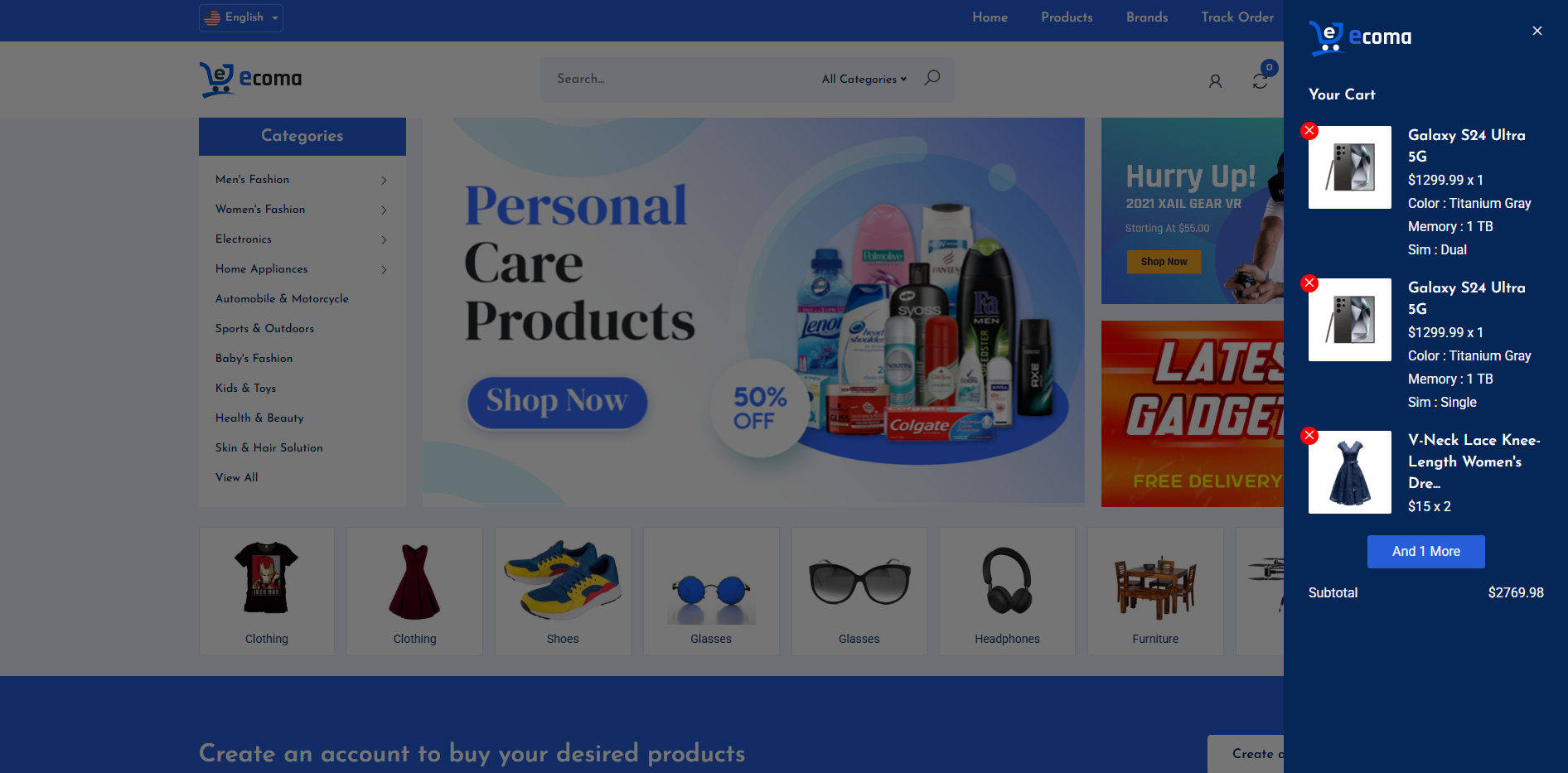Viewport: 1568px width, 773px height.
Task: Open the user account icon
Action: [x=1215, y=81]
